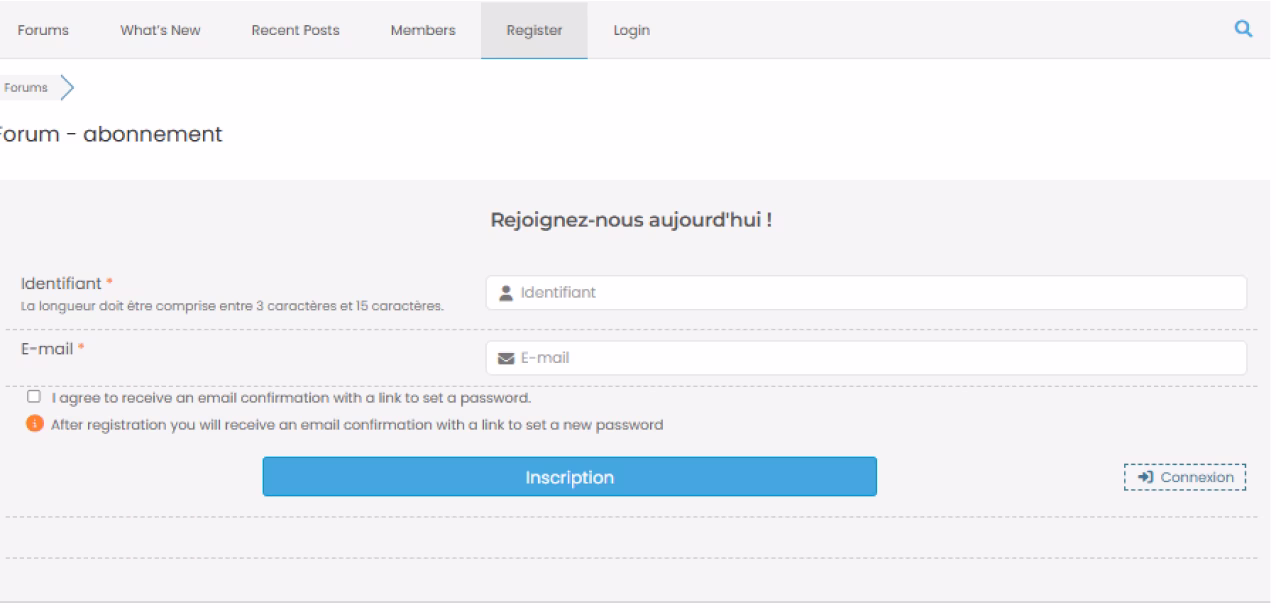The height and width of the screenshot is (608, 1276).
Task: Click the 'Rejoignez-nous aujourd'hui !' heading
Action: pos(631,221)
